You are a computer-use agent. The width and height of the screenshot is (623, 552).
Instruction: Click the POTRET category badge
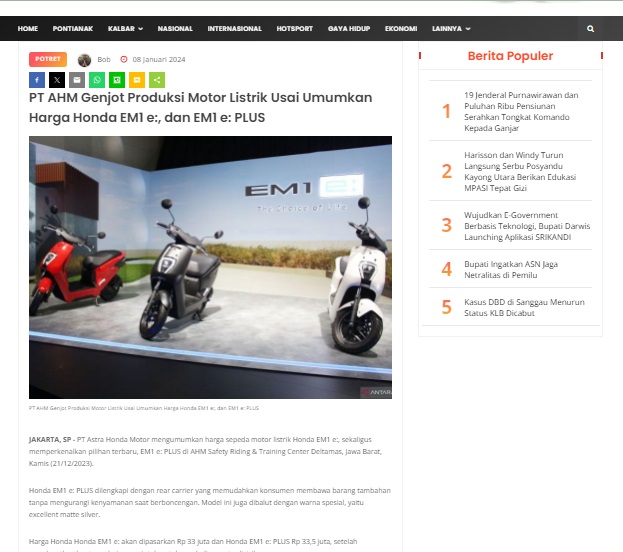[x=48, y=59]
